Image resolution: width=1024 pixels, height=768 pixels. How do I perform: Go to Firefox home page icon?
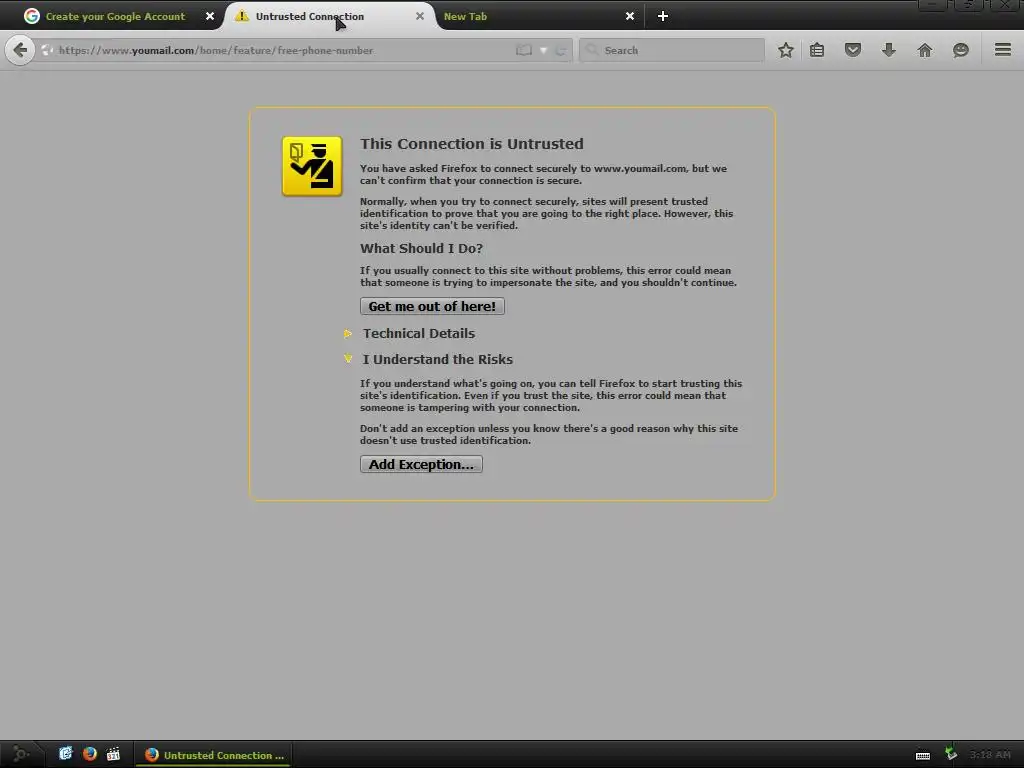coord(925,50)
